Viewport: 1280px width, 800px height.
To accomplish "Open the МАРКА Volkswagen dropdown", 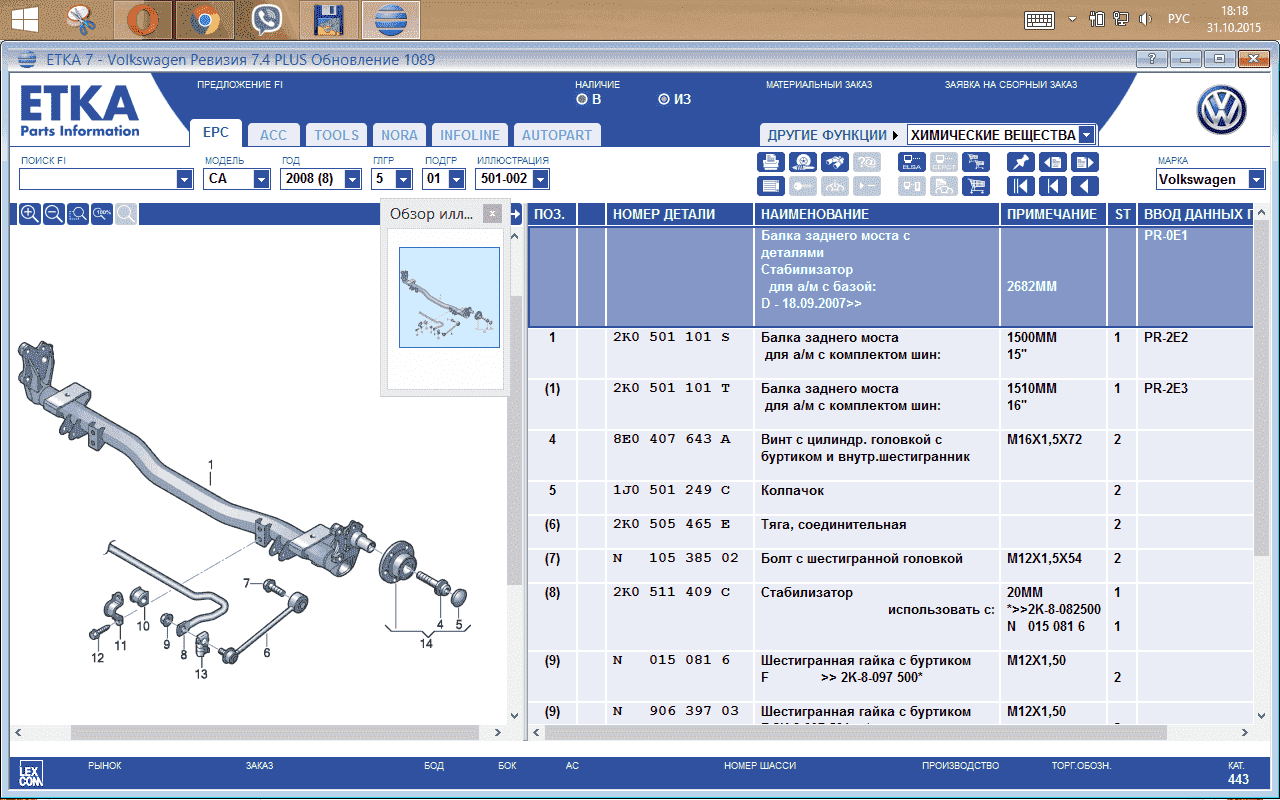I will click(1257, 179).
